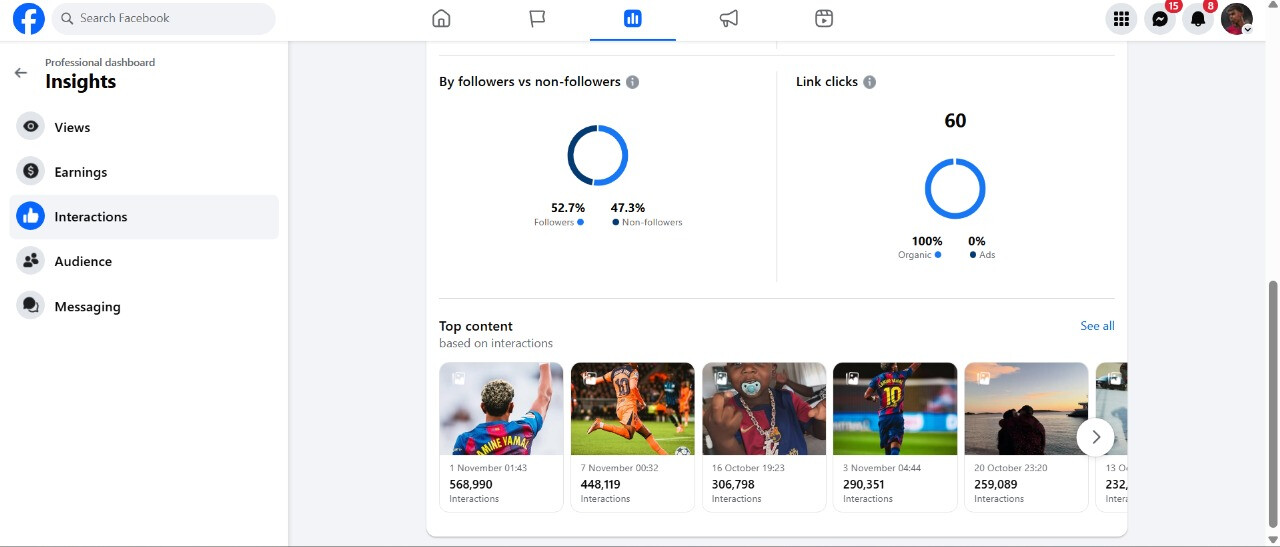Open the notifications bell

(x=1197, y=19)
